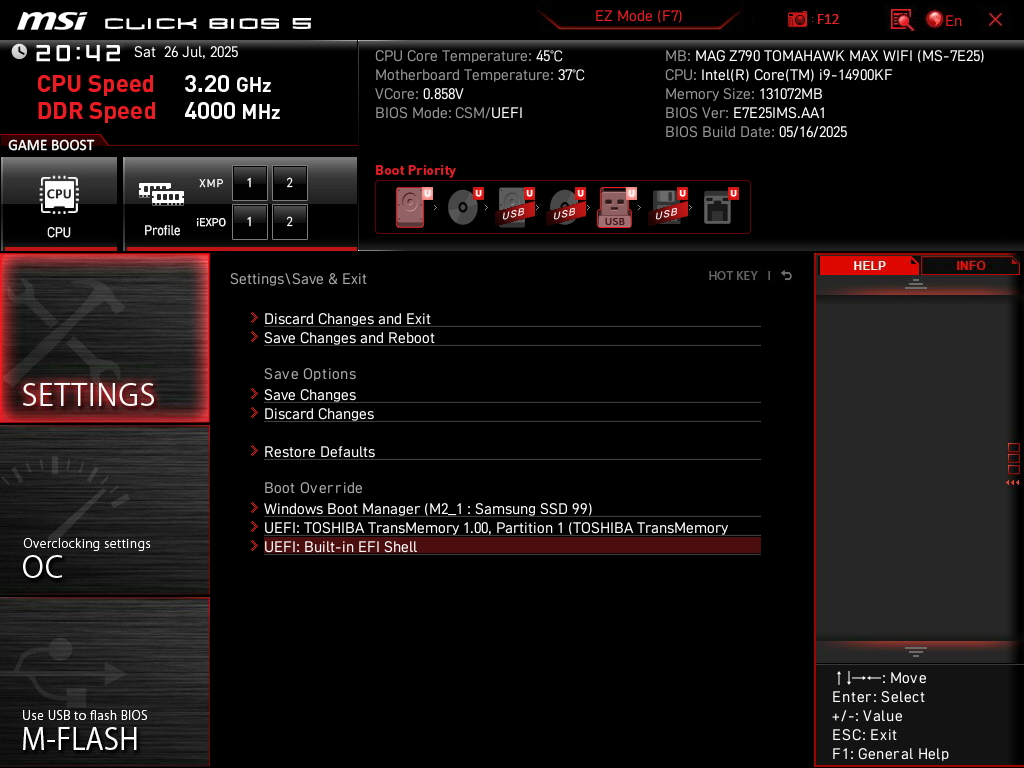Select the network boot priority icon
The width and height of the screenshot is (1024, 768).
point(719,207)
